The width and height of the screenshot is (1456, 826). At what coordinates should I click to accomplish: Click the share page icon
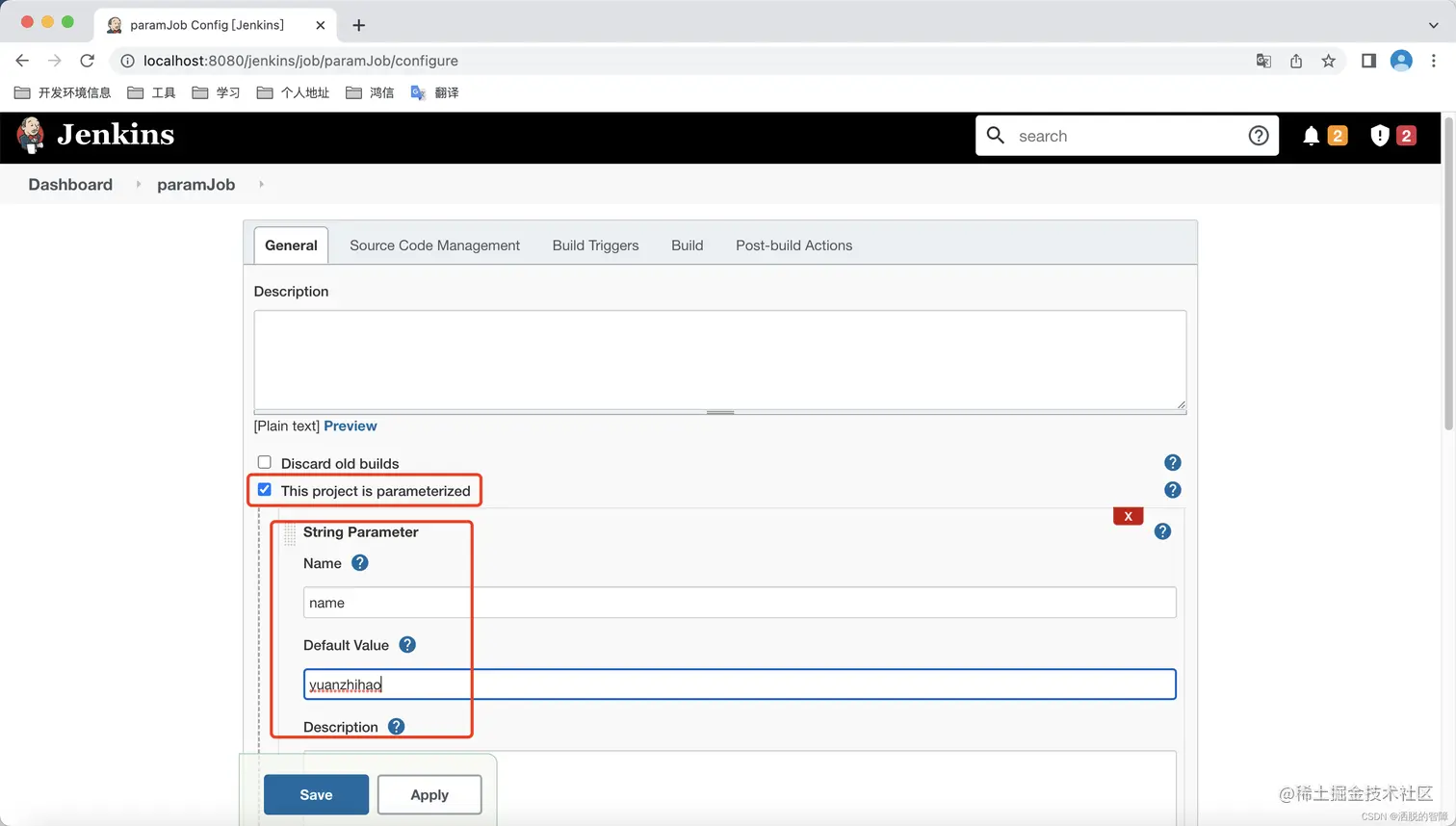tap(1296, 61)
